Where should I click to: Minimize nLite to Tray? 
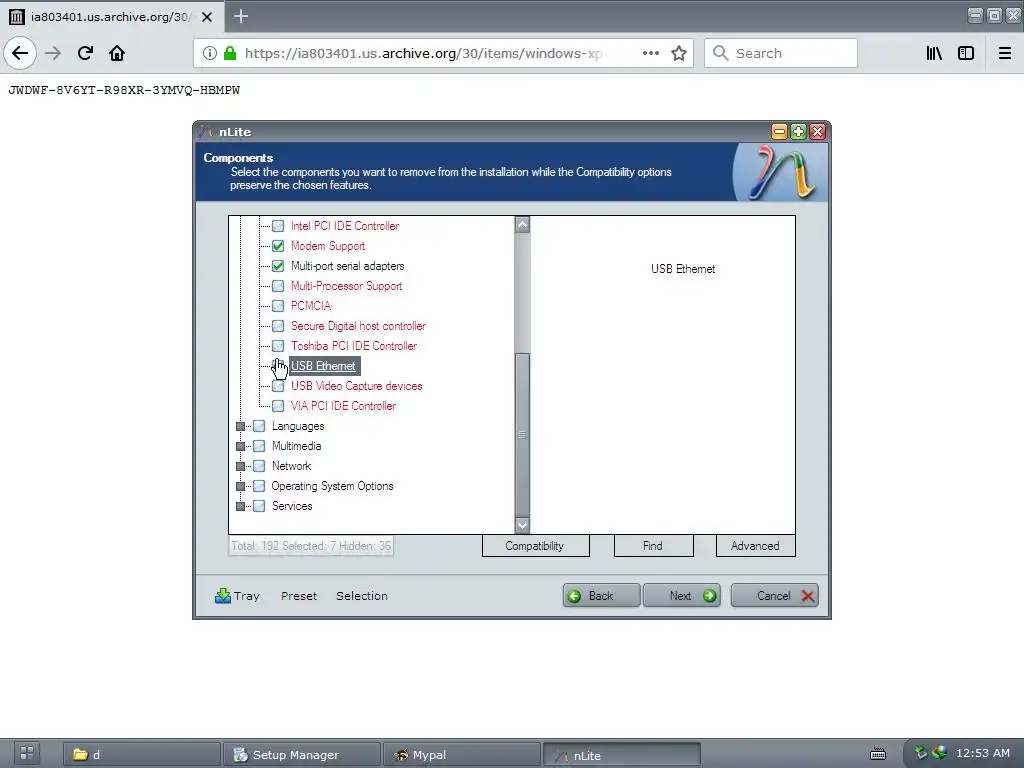click(237, 596)
